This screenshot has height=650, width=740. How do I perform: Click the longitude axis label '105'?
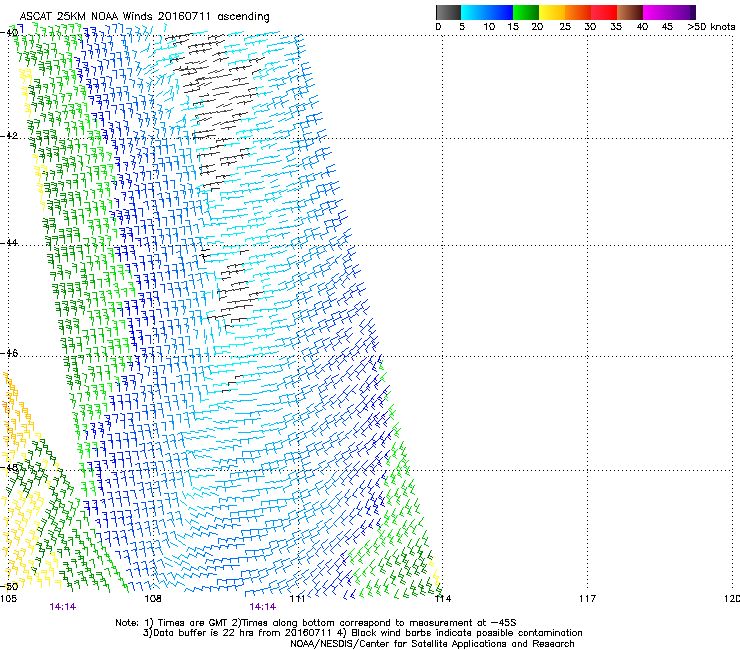(8, 599)
